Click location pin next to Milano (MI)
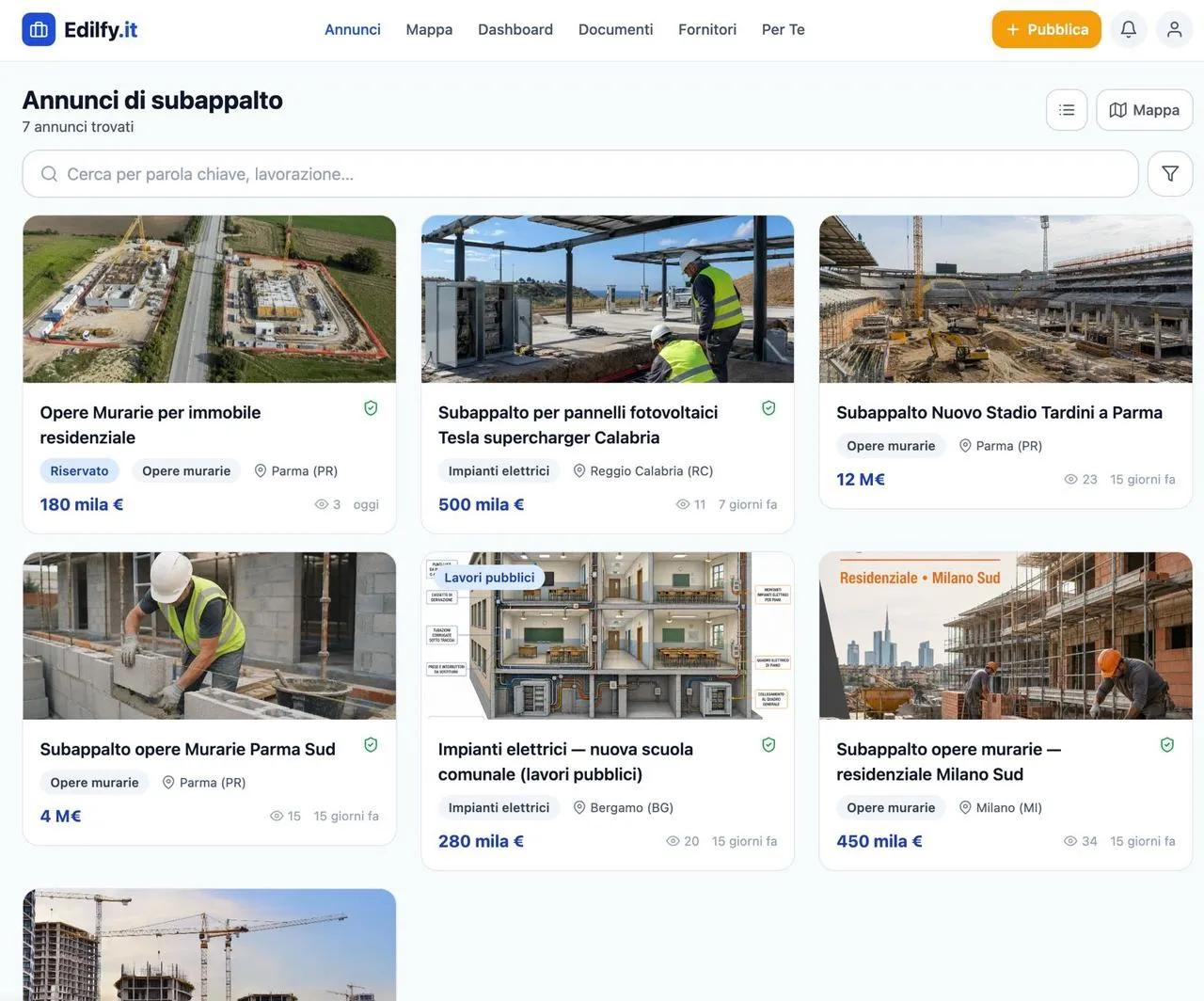The height and width of the screenshot is (1001, 1204). click(965, 807)
